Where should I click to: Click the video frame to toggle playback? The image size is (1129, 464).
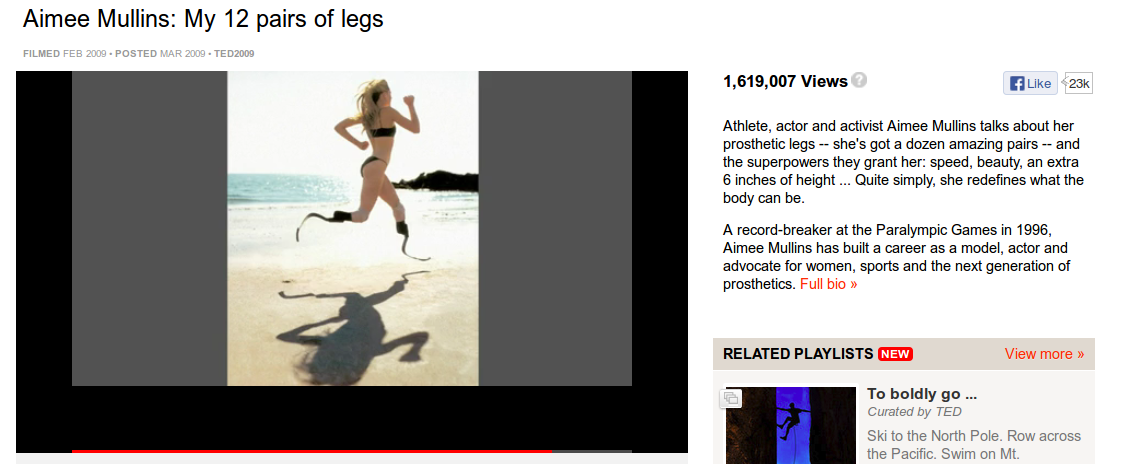coord(351,228)
